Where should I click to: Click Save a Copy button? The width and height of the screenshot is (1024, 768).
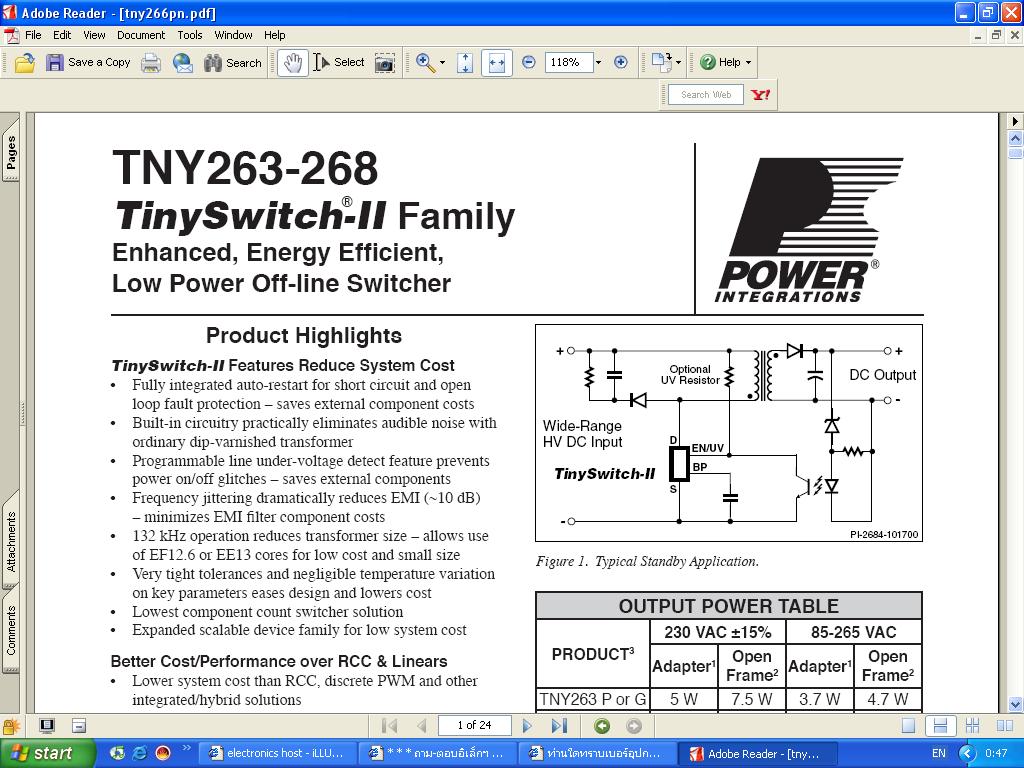[88, 63]
